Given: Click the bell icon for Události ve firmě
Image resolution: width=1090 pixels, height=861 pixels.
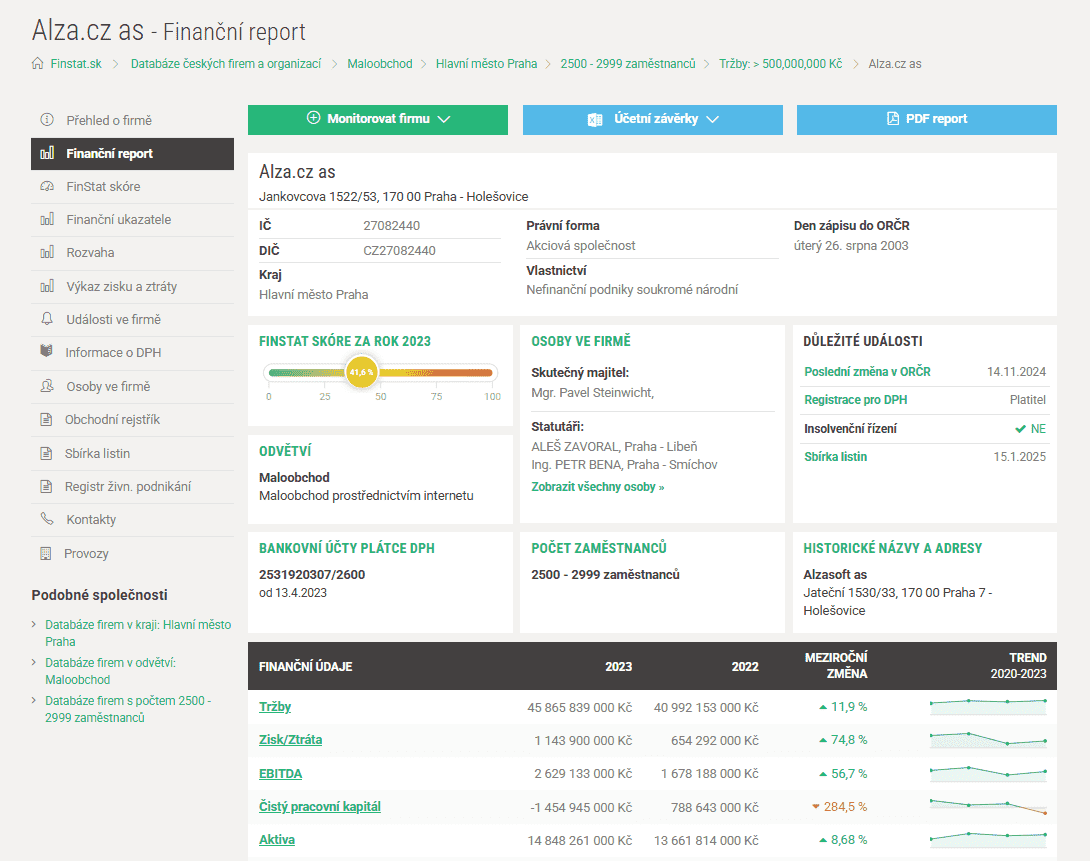Looking at the screenshot, I should point(47,319).
